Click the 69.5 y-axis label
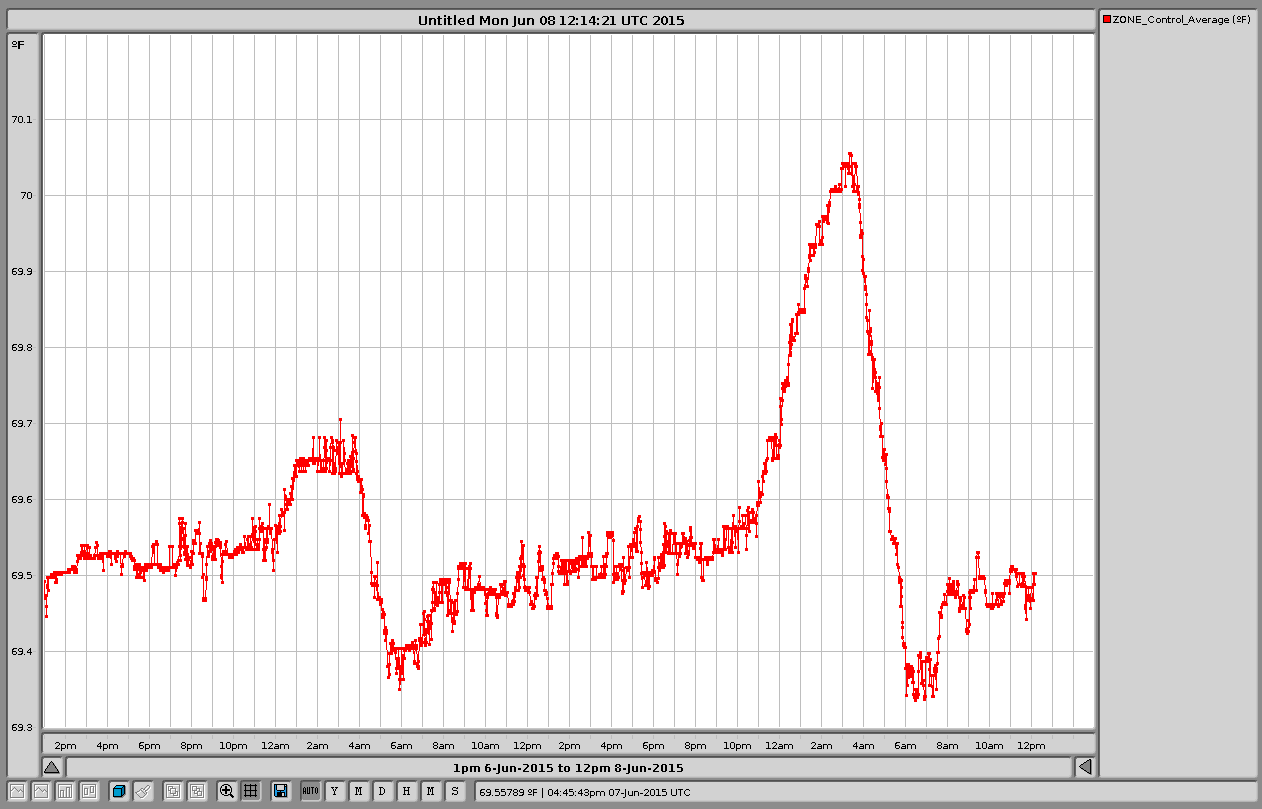Image resolution: width=1262 pixels, height=809 pixels. (21, 575)
